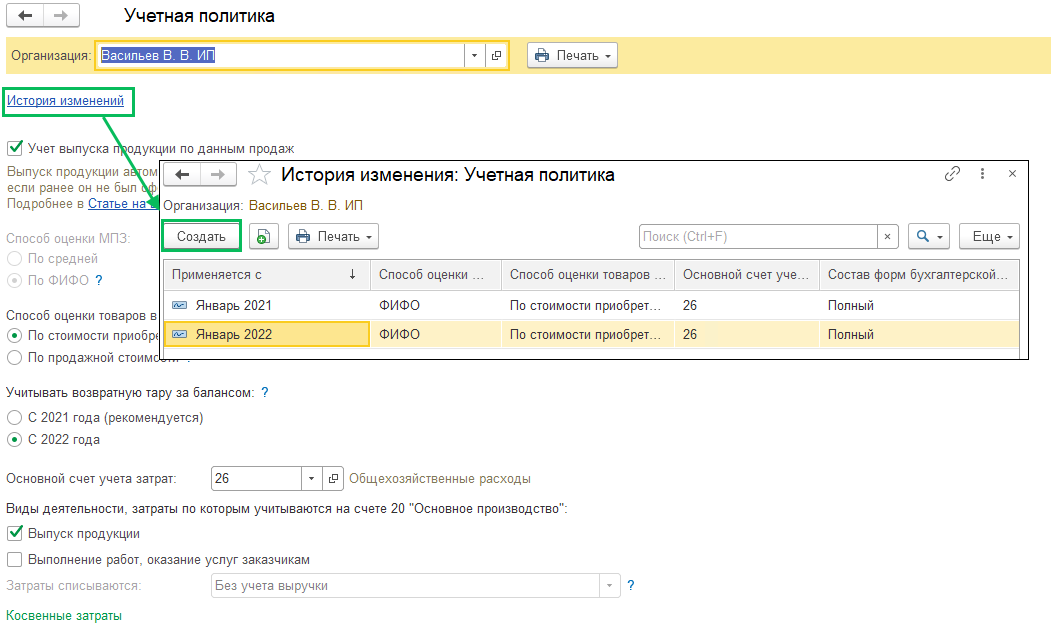Click in the Поиск (Ctrl+F) field

pyautogui.click(x=758, y=237)
